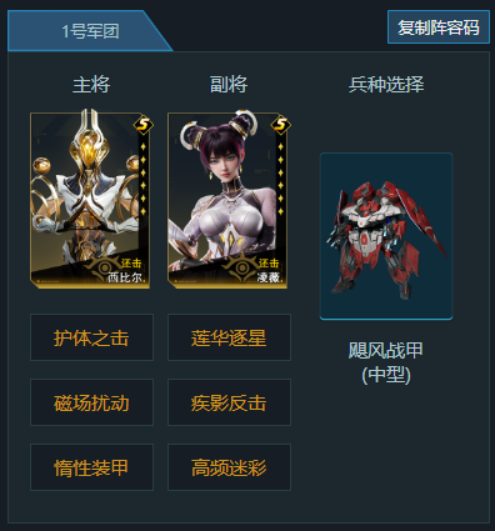Click the 复制阵容码 button
Screen dimensions: 495x532
point(438,27)
